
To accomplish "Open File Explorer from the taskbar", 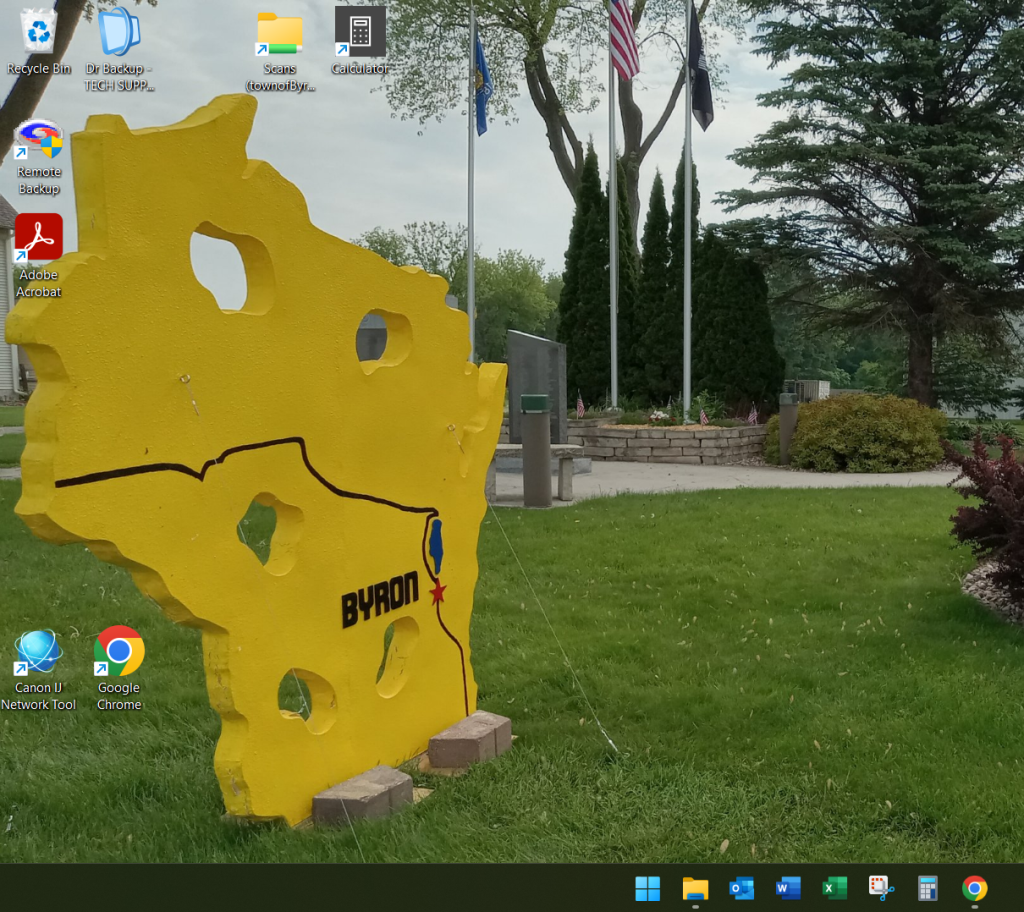I will pyautogui.click(x=695, y=888).
